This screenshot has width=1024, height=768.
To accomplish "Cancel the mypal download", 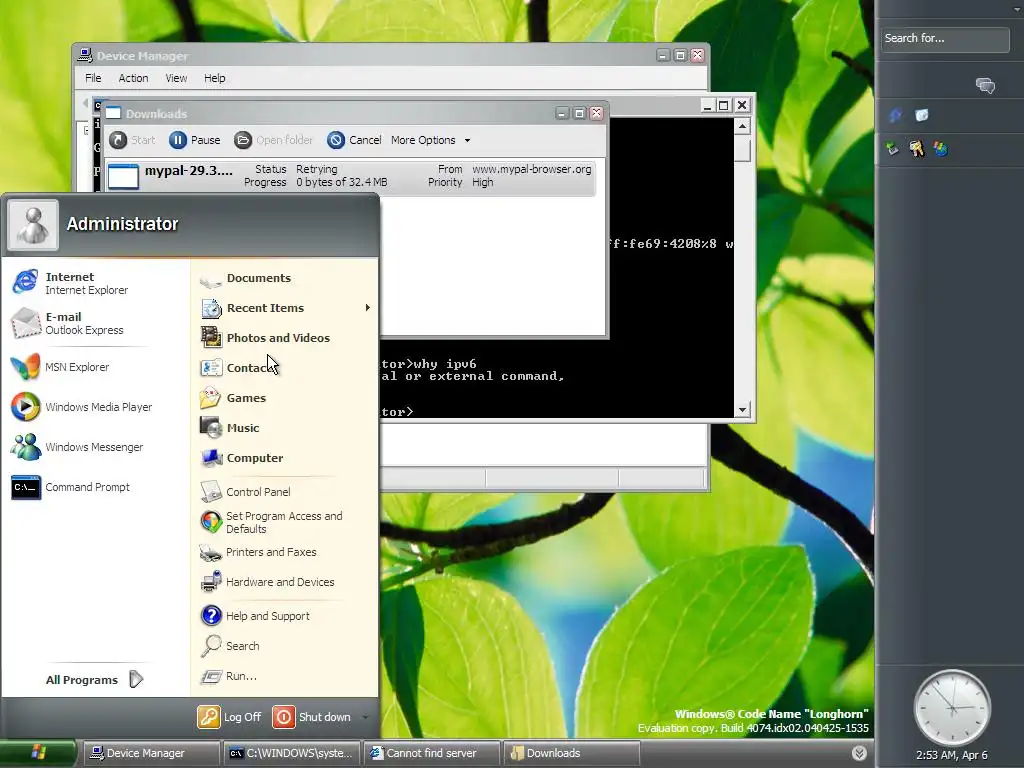I will [x=354, y=140].
